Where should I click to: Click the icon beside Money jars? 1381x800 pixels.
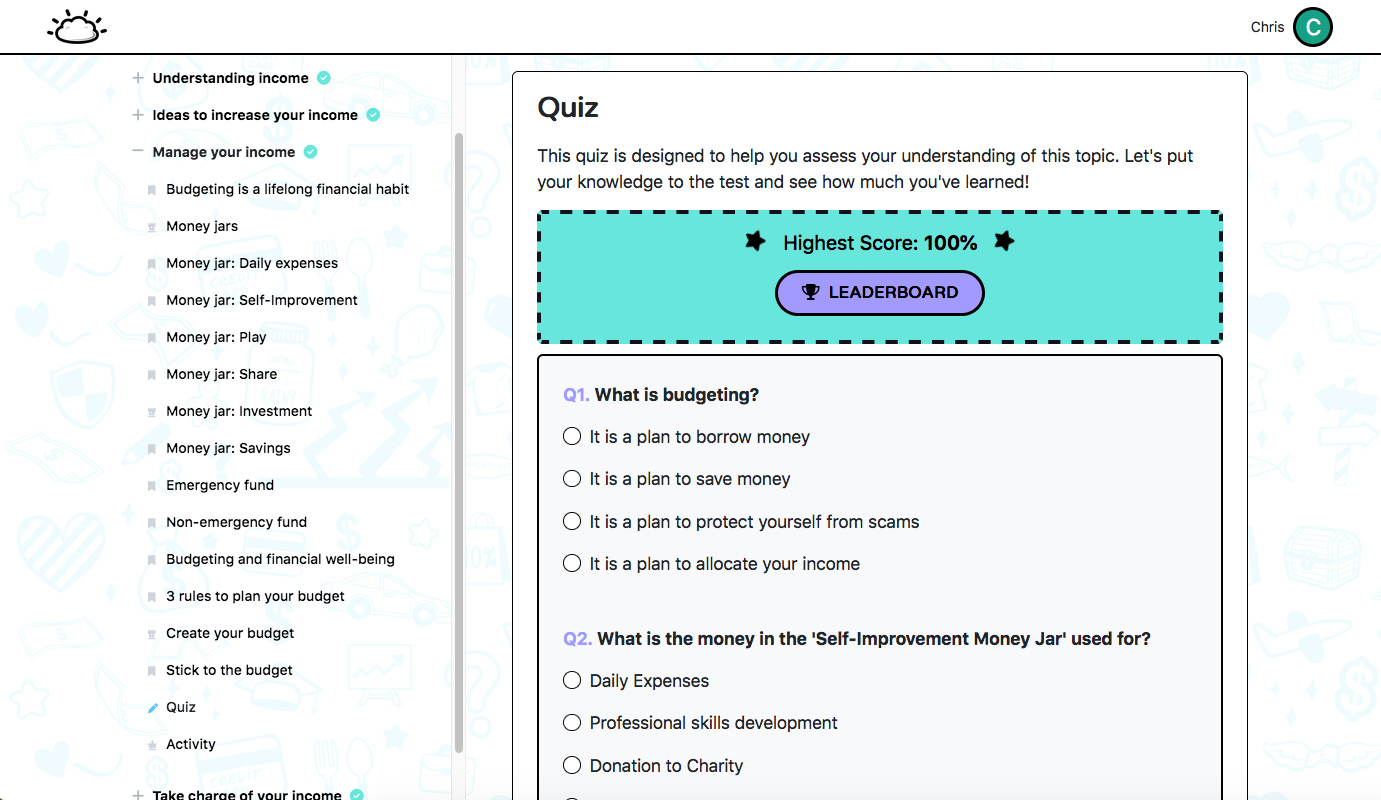point(152,227)
